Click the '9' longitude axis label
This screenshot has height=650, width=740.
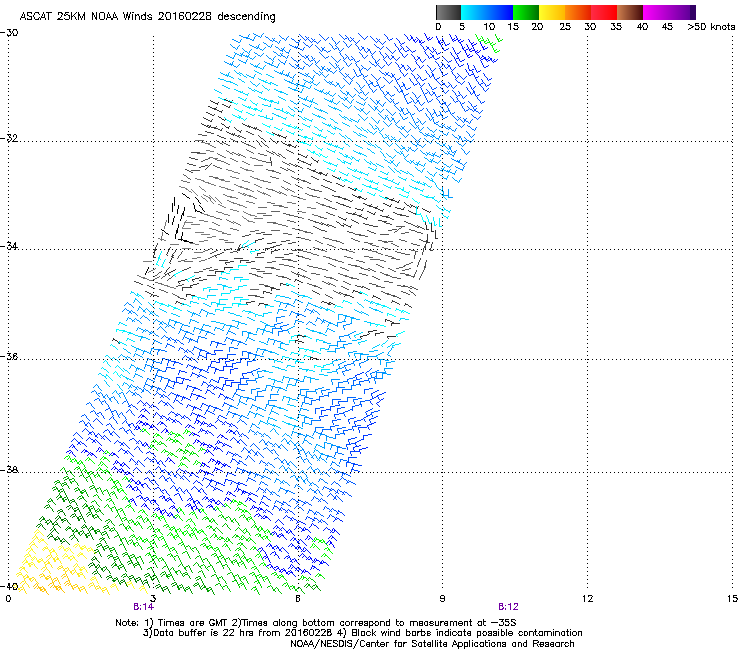tap(442, 599)
